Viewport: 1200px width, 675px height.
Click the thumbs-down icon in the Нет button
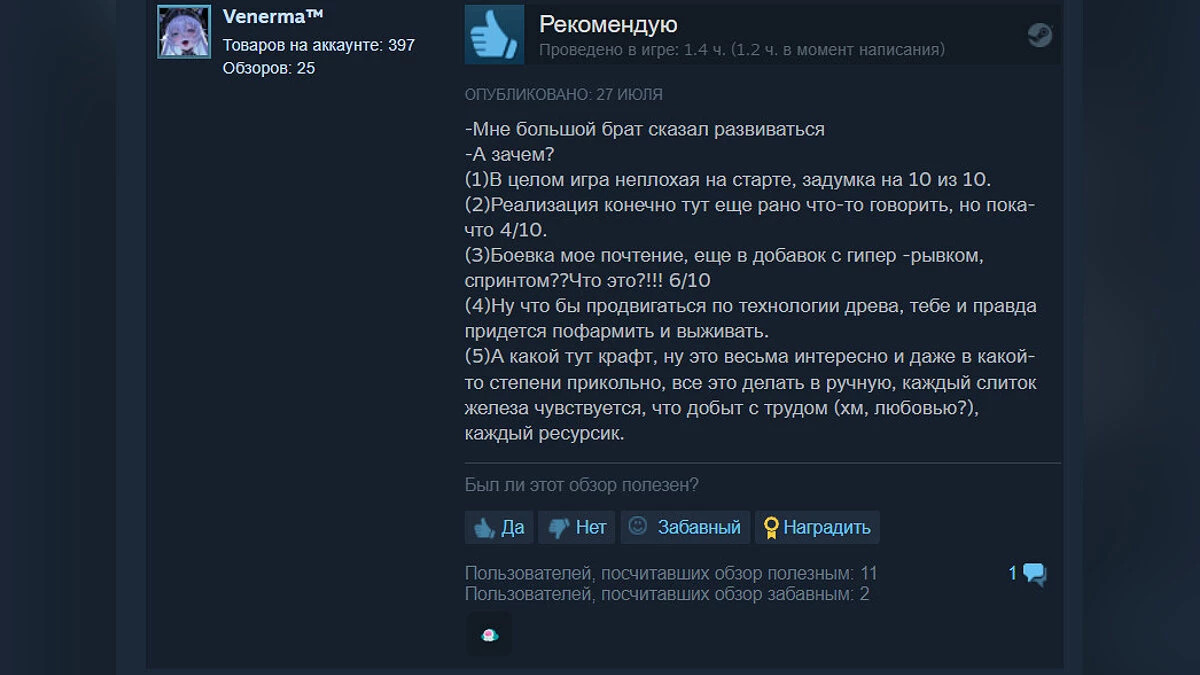(x=559, y=527)
